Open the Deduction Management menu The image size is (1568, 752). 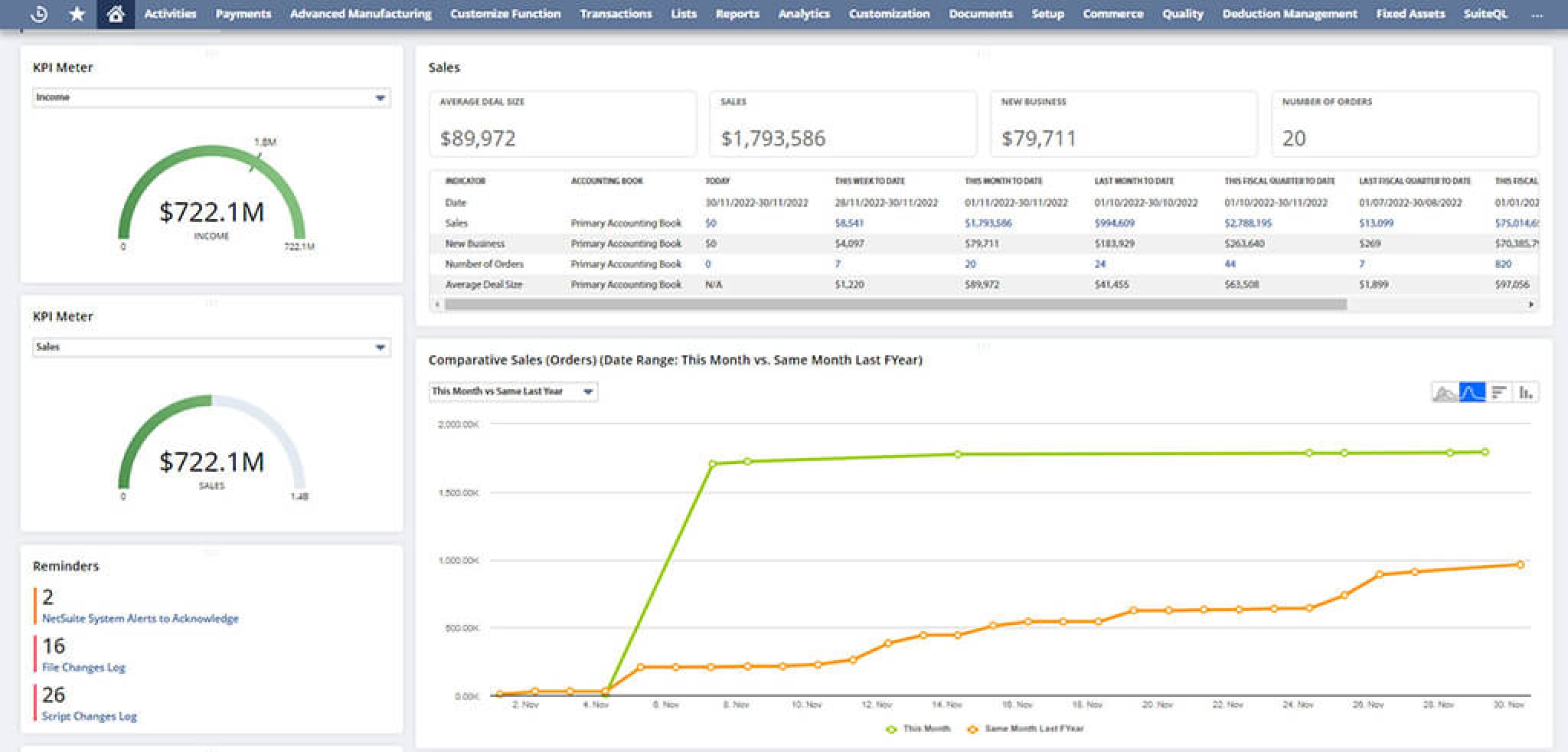1289,14
